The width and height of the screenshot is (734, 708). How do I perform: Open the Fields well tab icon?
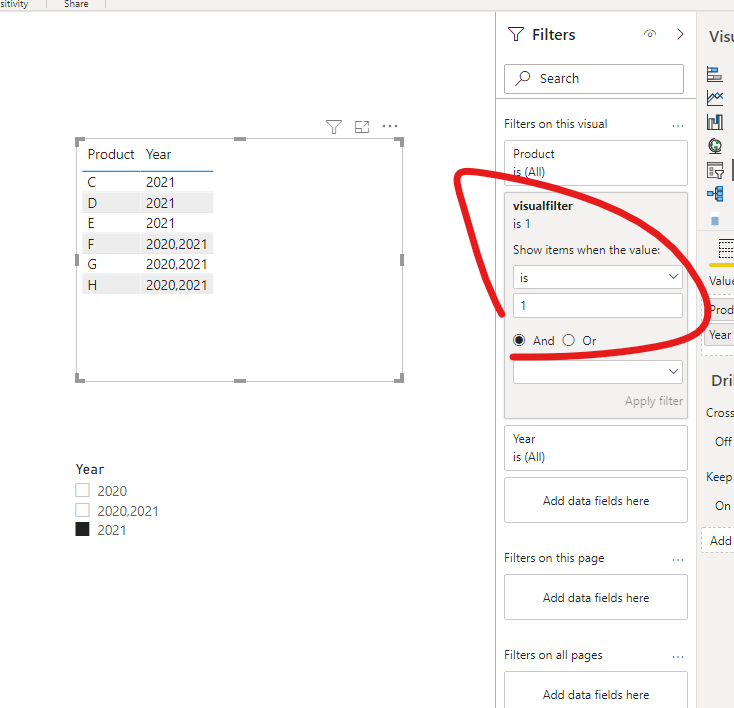point(726,249)
